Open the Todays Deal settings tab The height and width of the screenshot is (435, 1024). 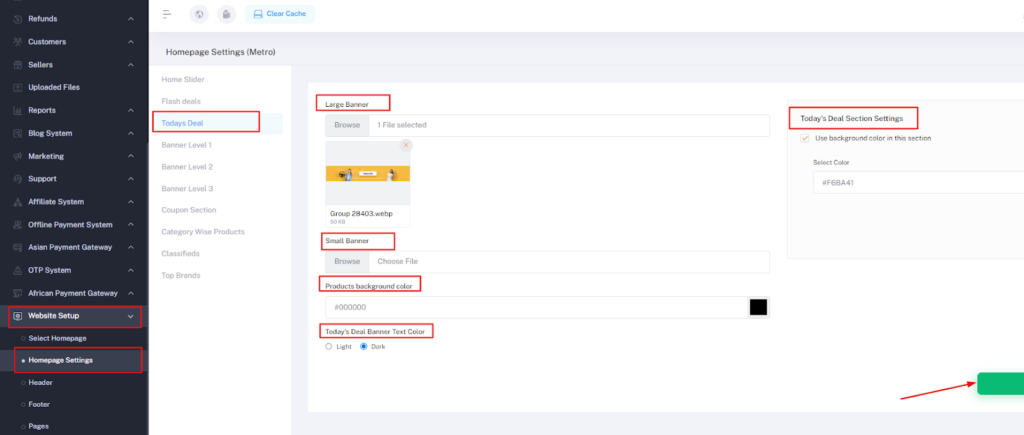183,123
